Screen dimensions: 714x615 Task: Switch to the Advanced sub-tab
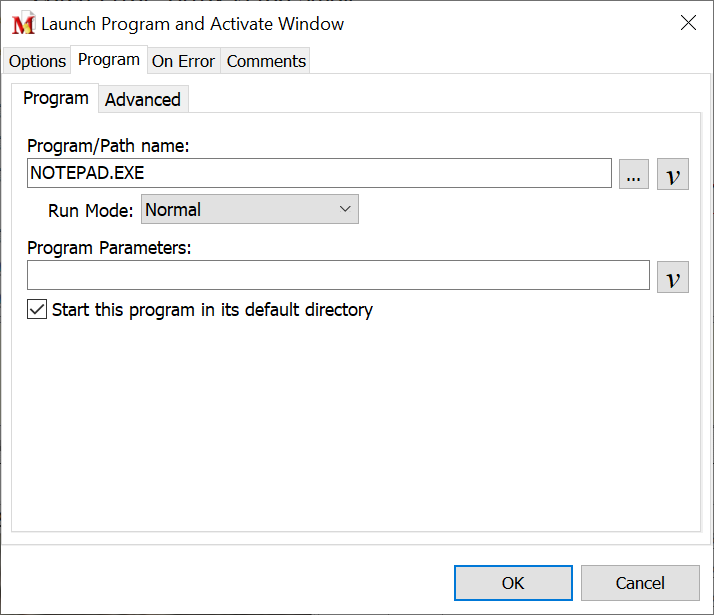pyautogui.click(x=143, y=99)
